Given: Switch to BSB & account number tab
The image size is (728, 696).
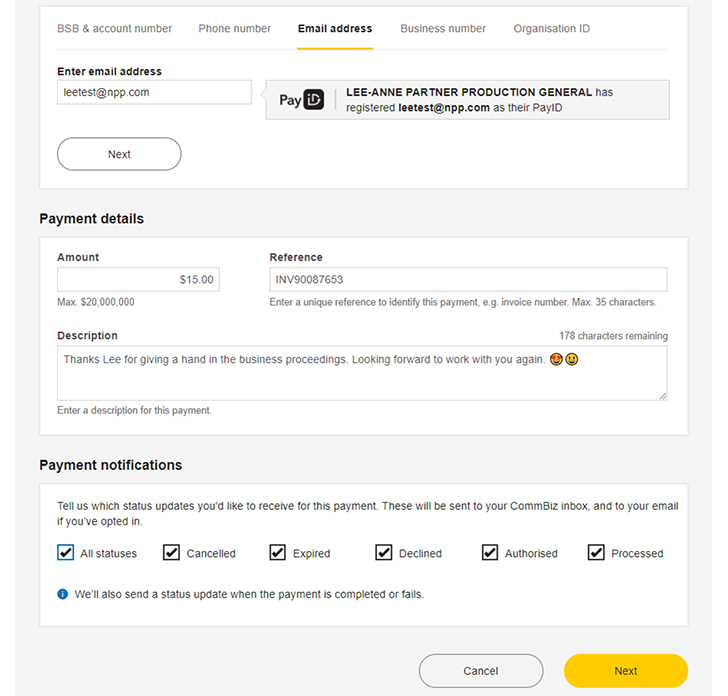Looking at the screenshot, I should click(114, 29).
